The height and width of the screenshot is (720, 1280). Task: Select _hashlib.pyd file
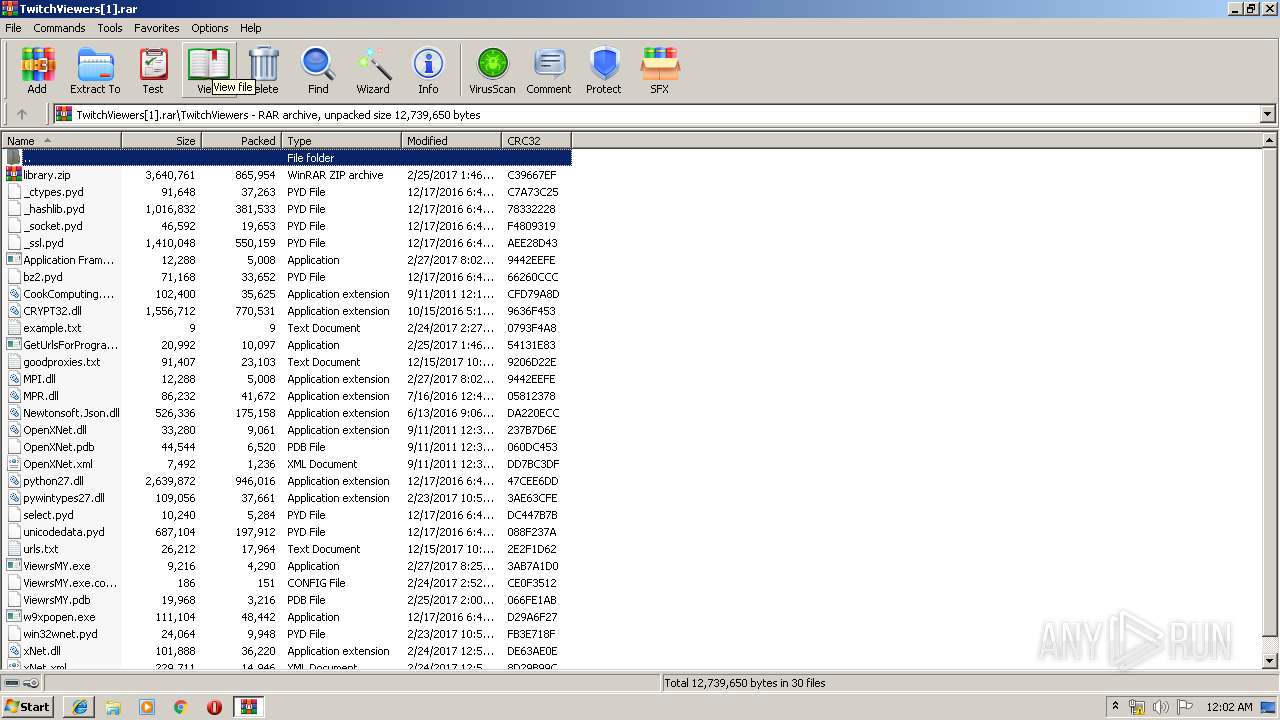pyautogui.click(x=54, y=209)
